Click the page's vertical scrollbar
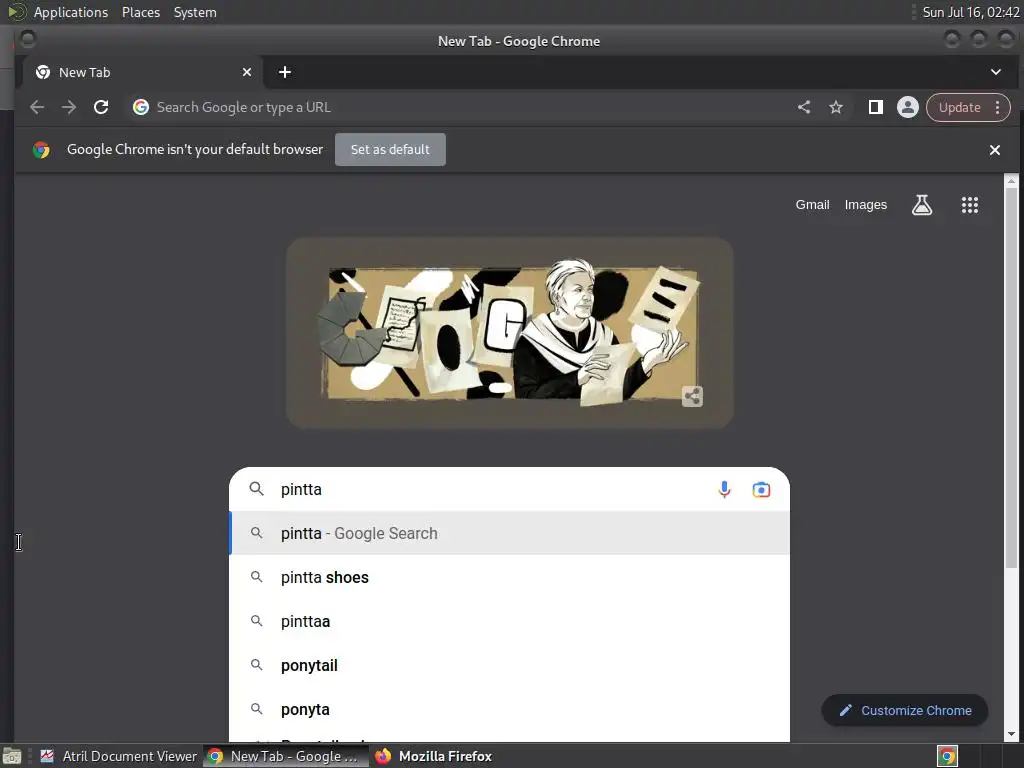1024x768 pixels. click(1011, 379)
